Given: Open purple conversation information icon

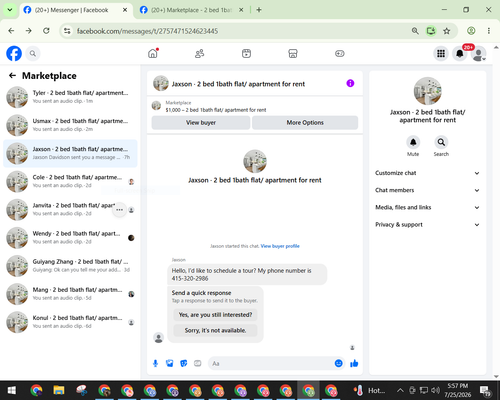Looking at the screenshot, I should click(x=350, y=83).
